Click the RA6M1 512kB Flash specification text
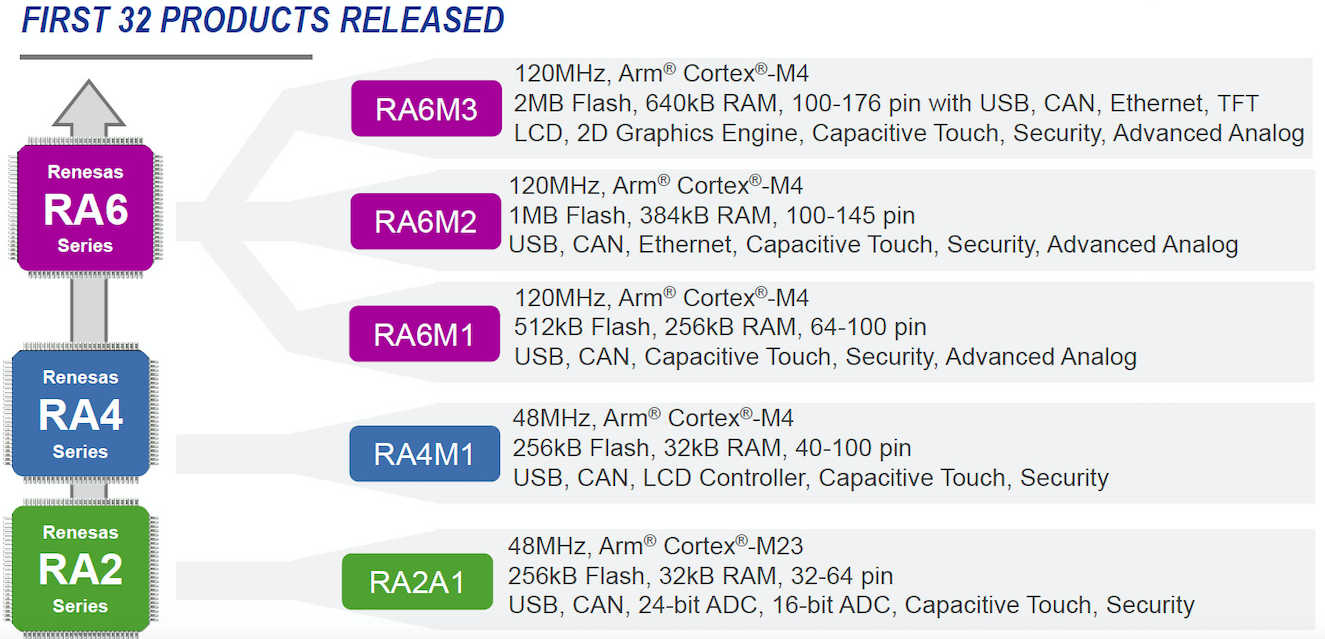The width and height of the screenshot is (1325, 639). 720,327
